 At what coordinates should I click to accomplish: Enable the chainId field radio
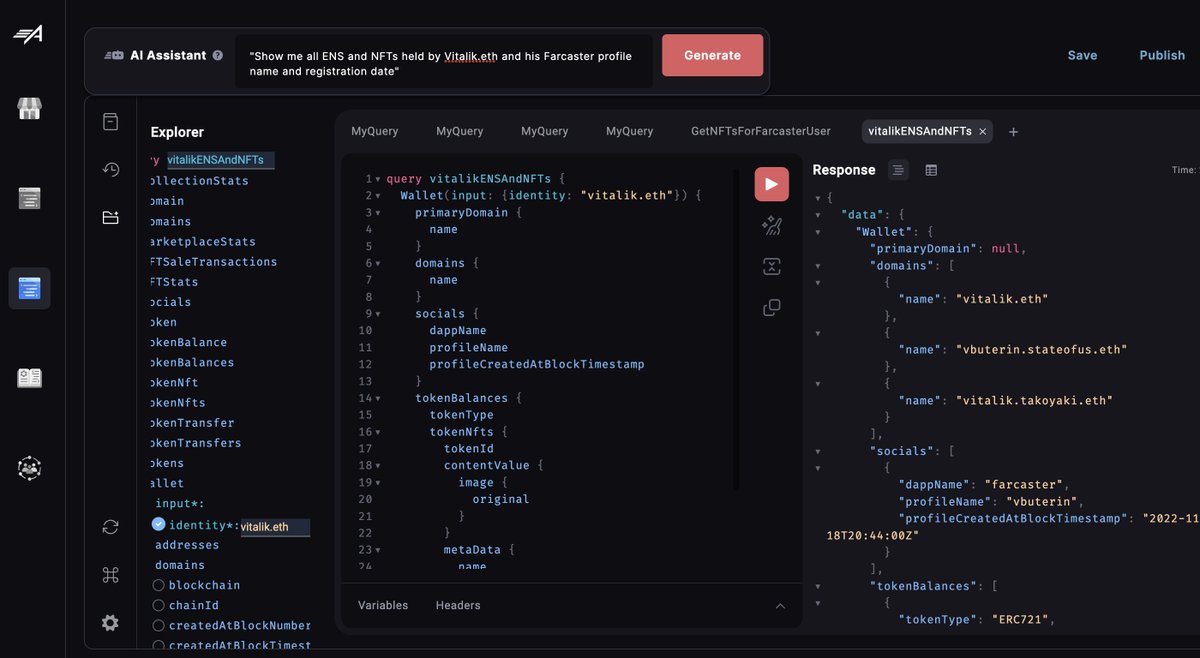point(158,605)
